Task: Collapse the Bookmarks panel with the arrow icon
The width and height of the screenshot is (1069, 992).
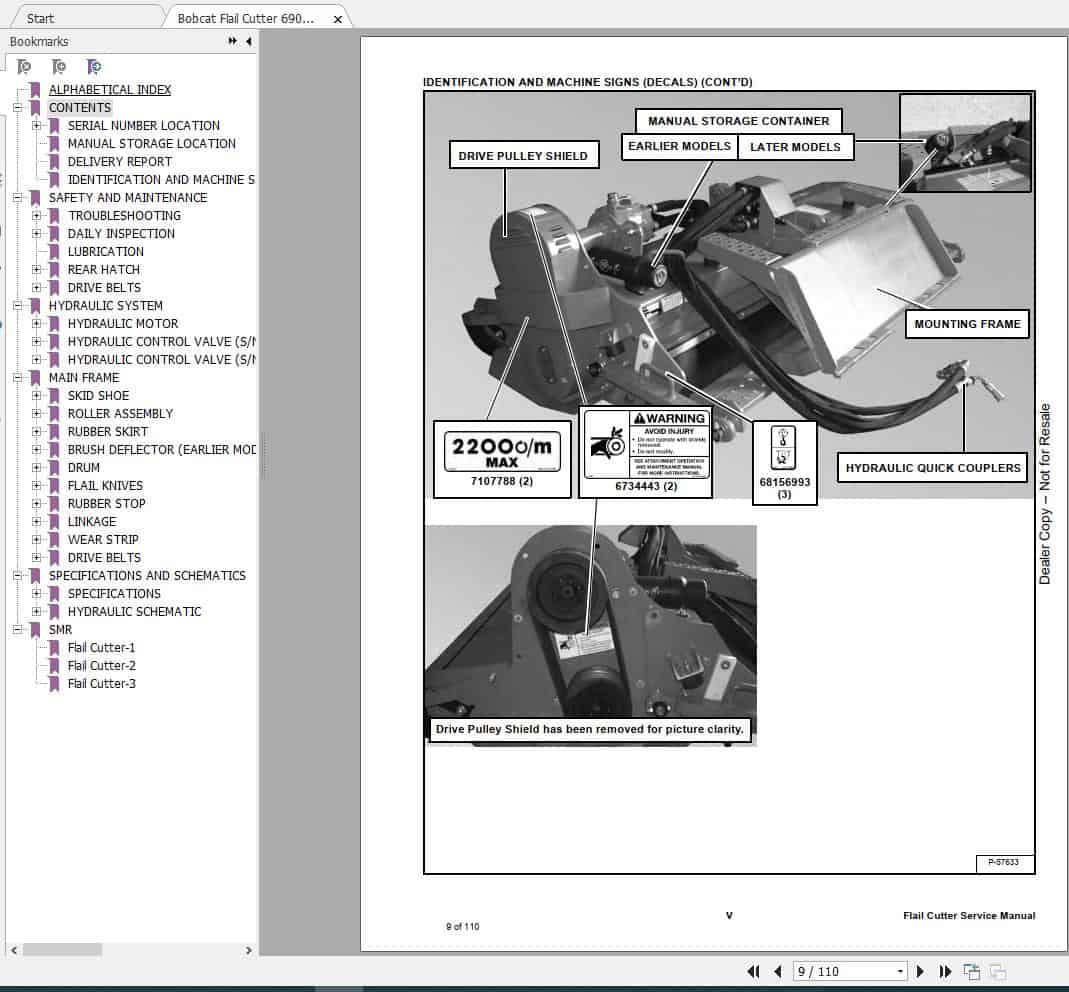Action: tap(248, 41)
